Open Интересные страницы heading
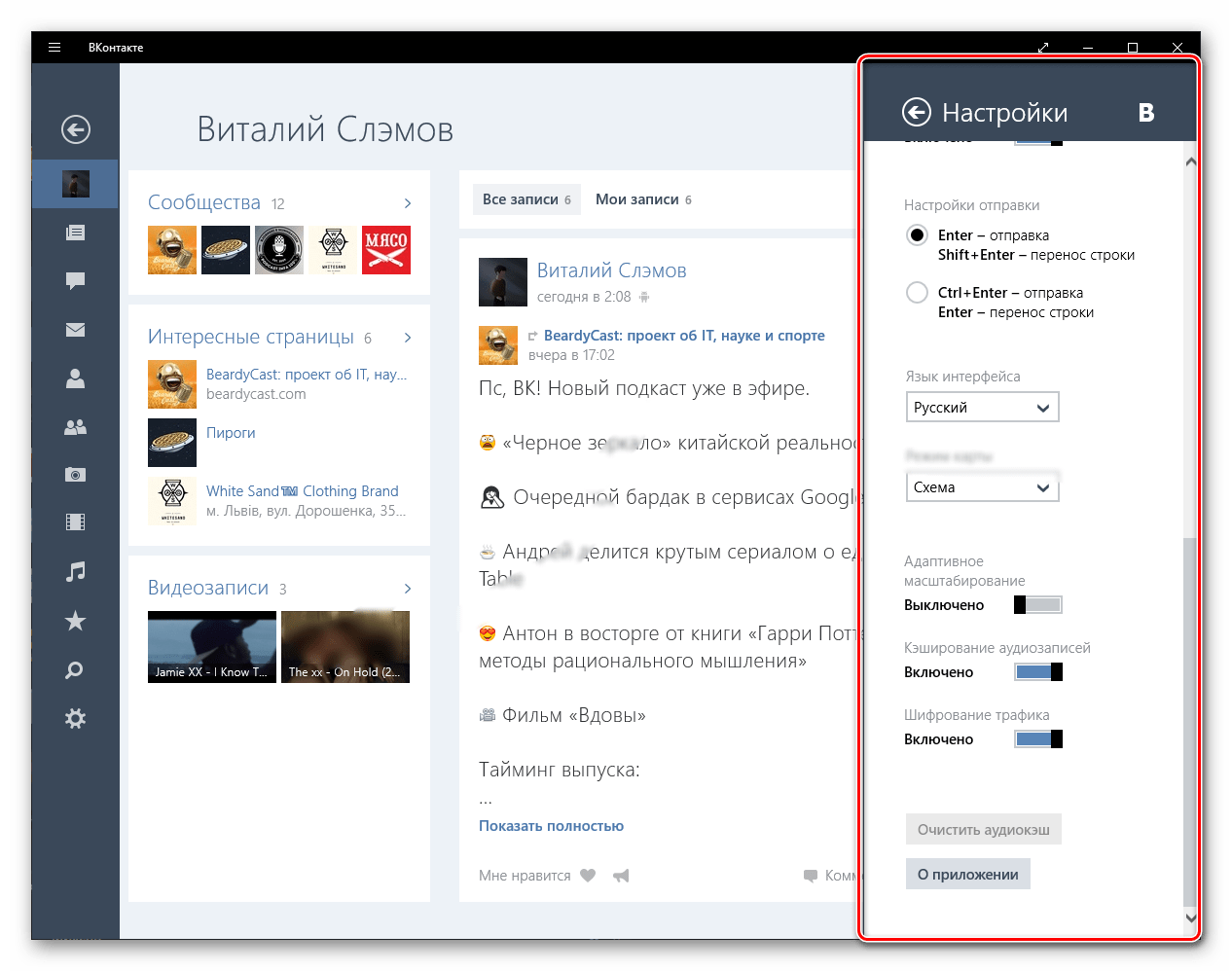 pyautogui.click(x=251, y=337)
